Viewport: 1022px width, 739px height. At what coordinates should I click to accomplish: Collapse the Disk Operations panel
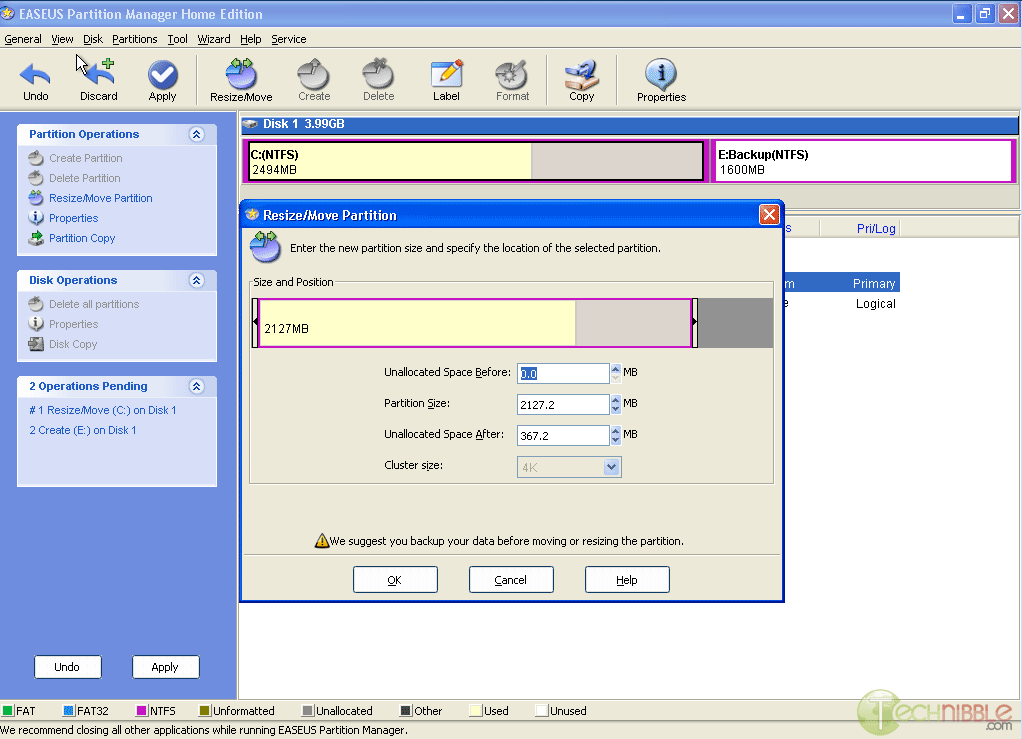[x=196, y=280]
